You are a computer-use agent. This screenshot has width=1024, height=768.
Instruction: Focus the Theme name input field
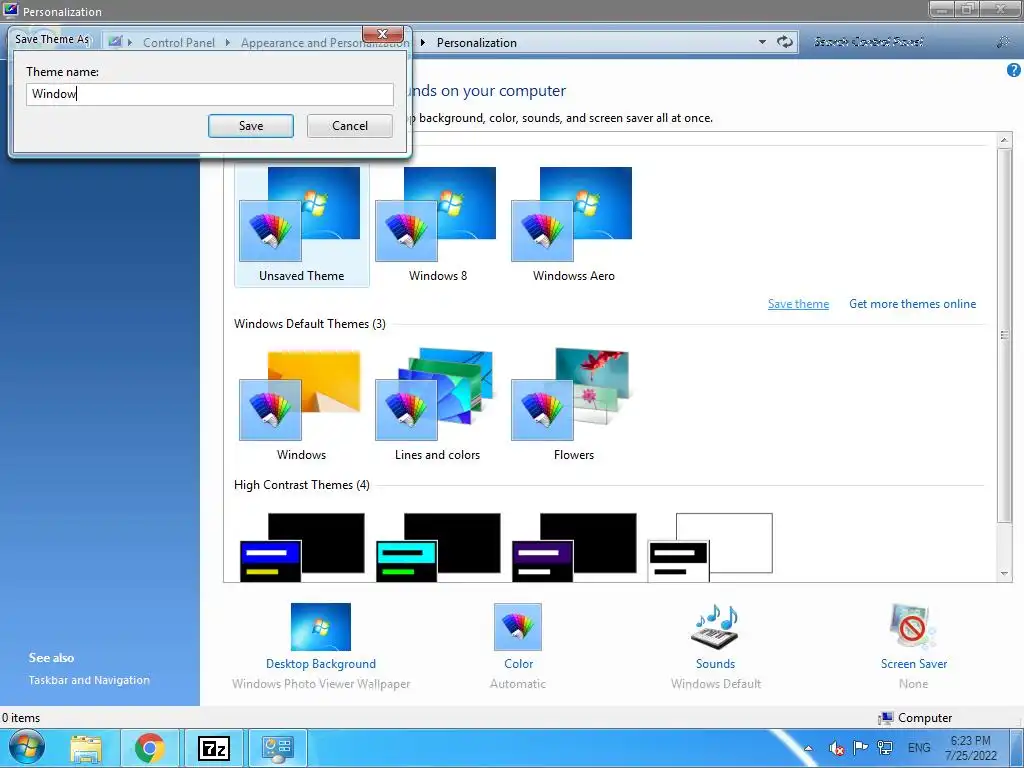210,94
